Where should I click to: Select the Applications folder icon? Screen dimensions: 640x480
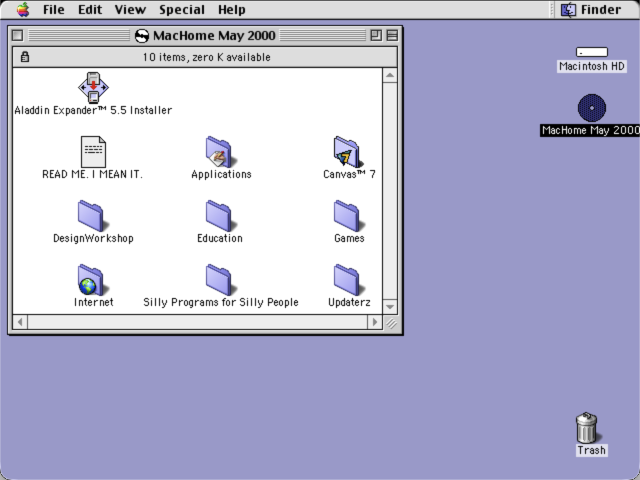(221, 151)
